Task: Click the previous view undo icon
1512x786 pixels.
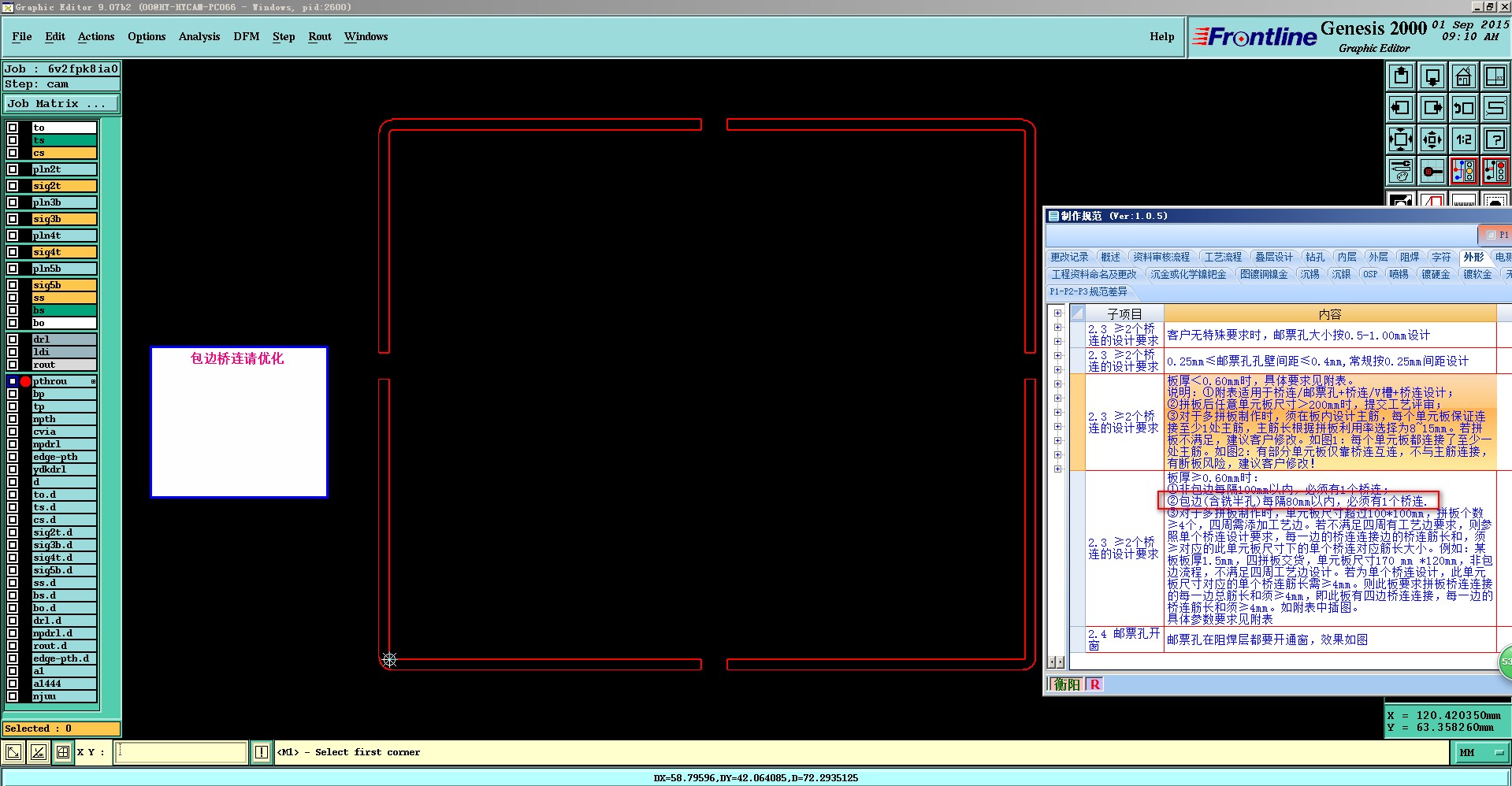Action: pos(1464,108)
